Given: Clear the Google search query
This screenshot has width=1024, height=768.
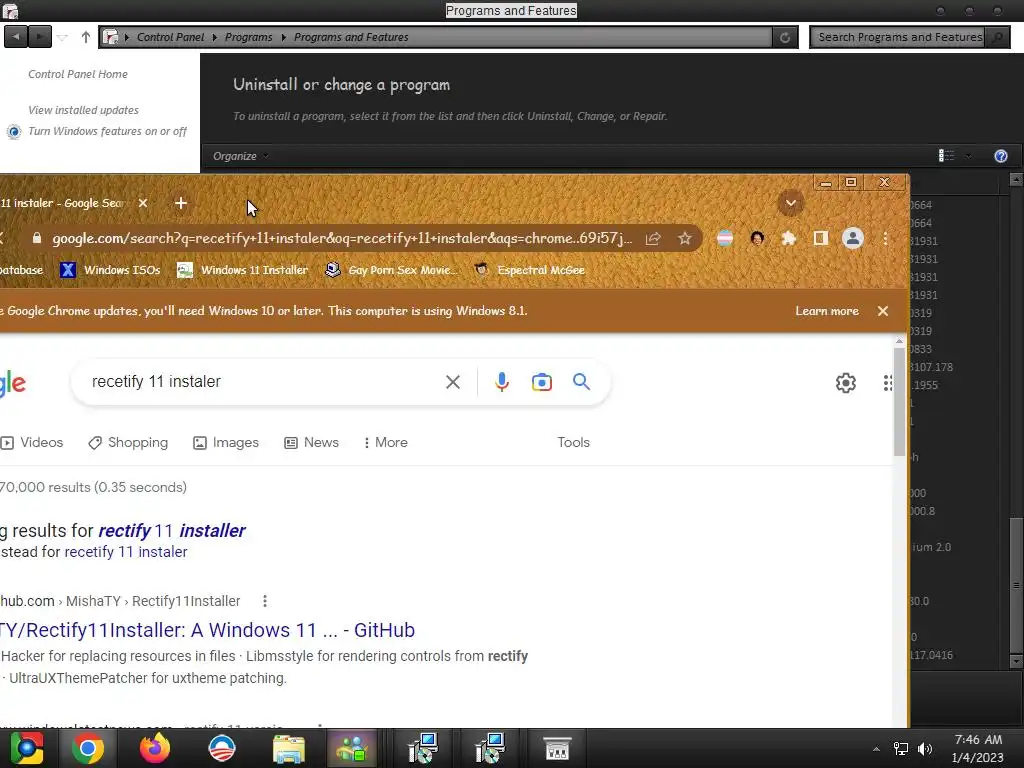Looking at the screenshot, I should coord(453,382).
